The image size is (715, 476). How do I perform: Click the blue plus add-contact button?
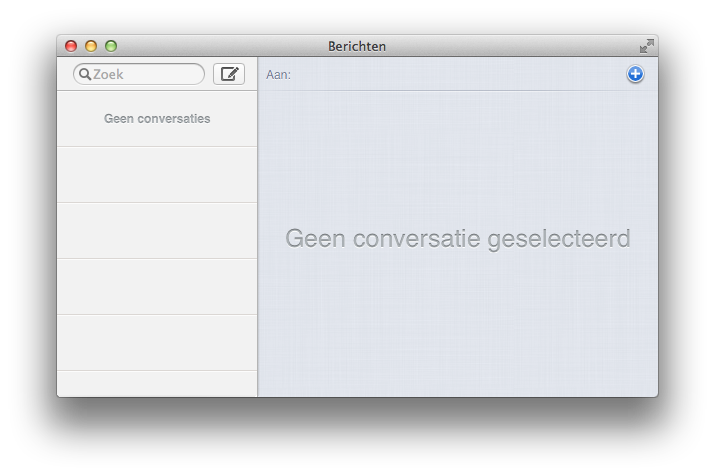coord(635,74)
